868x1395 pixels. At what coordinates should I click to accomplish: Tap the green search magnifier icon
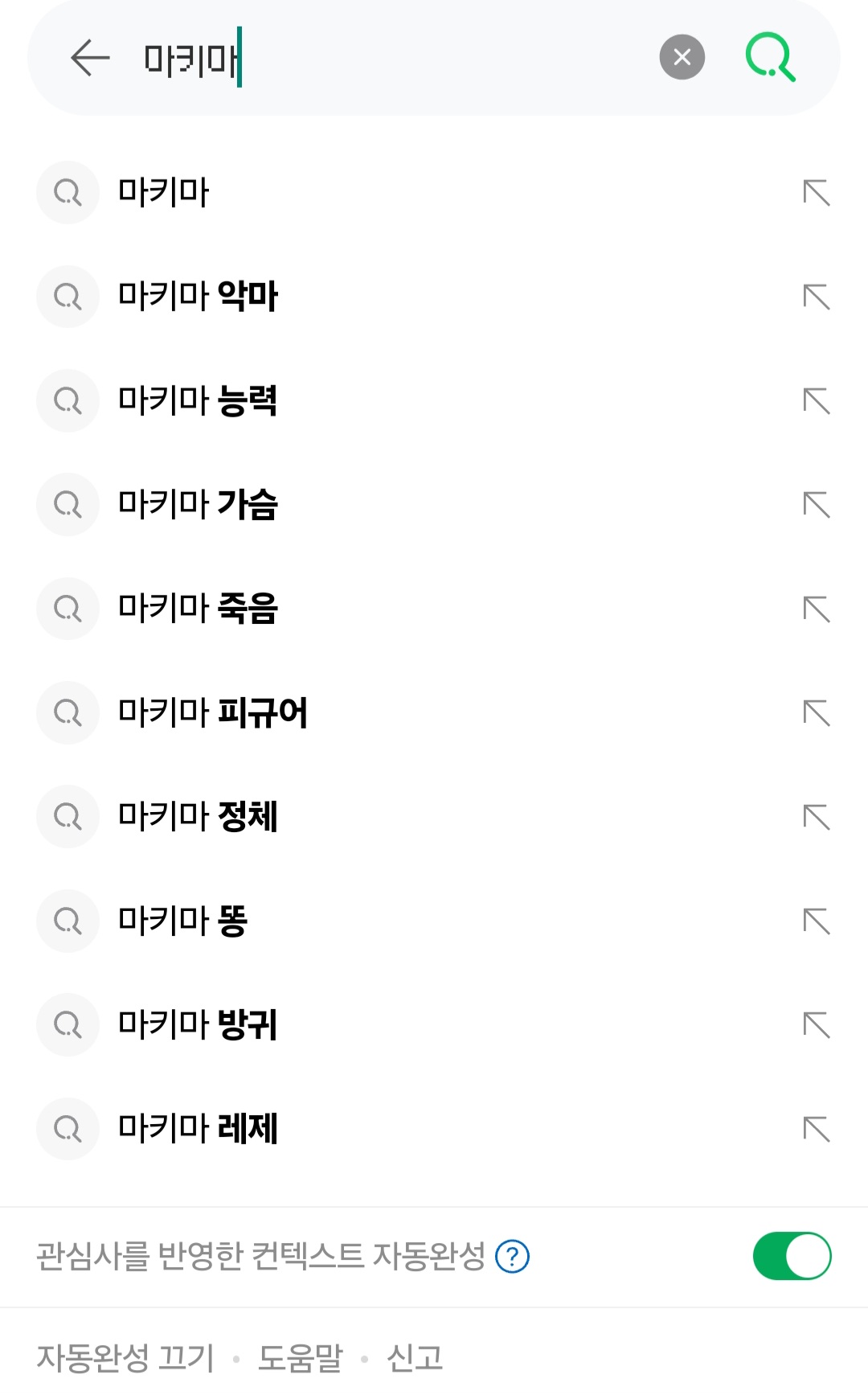(770, 57)
